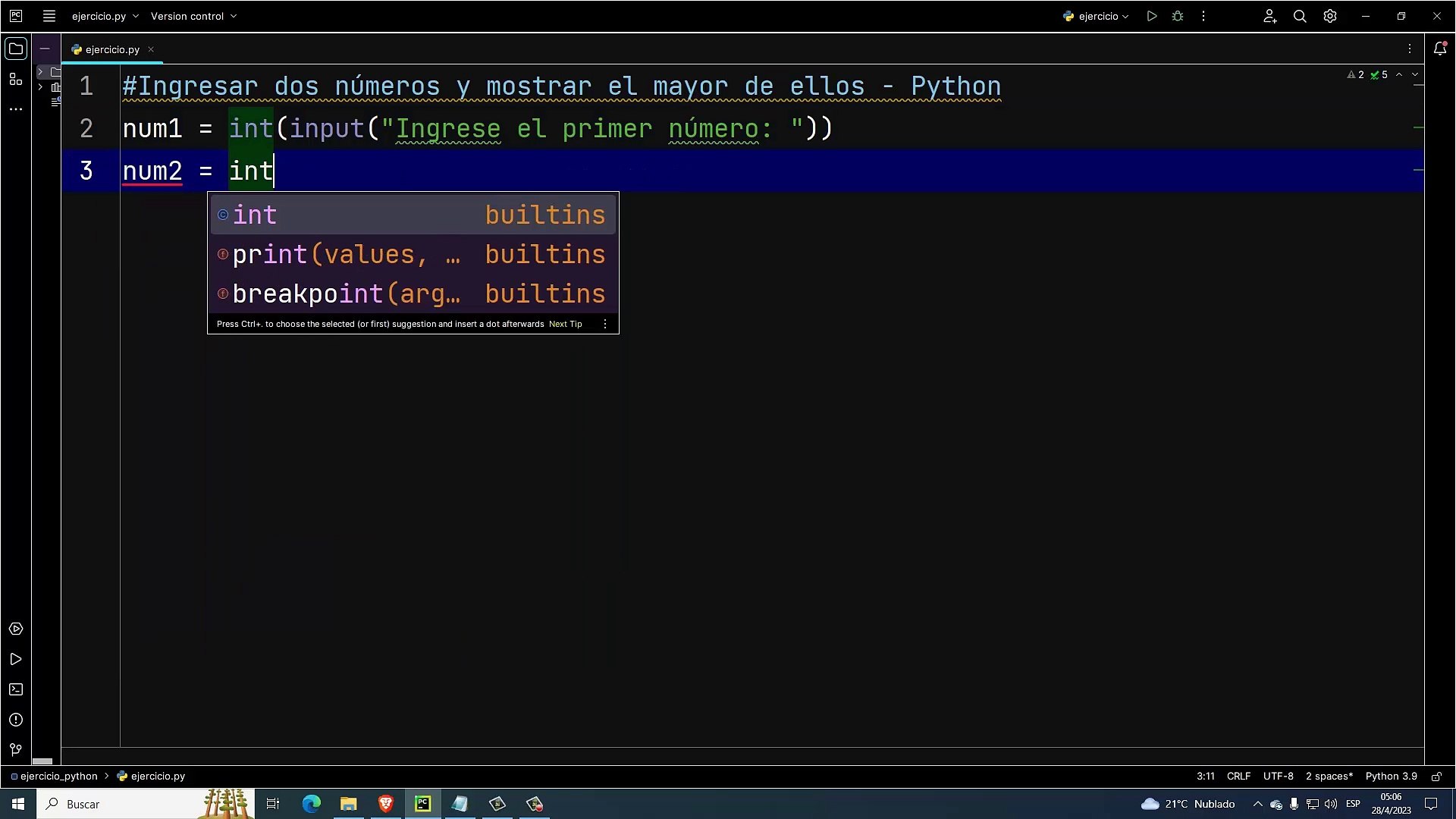Open the Project tool window folder icon
1456x819 pixels.
(15, 49)
